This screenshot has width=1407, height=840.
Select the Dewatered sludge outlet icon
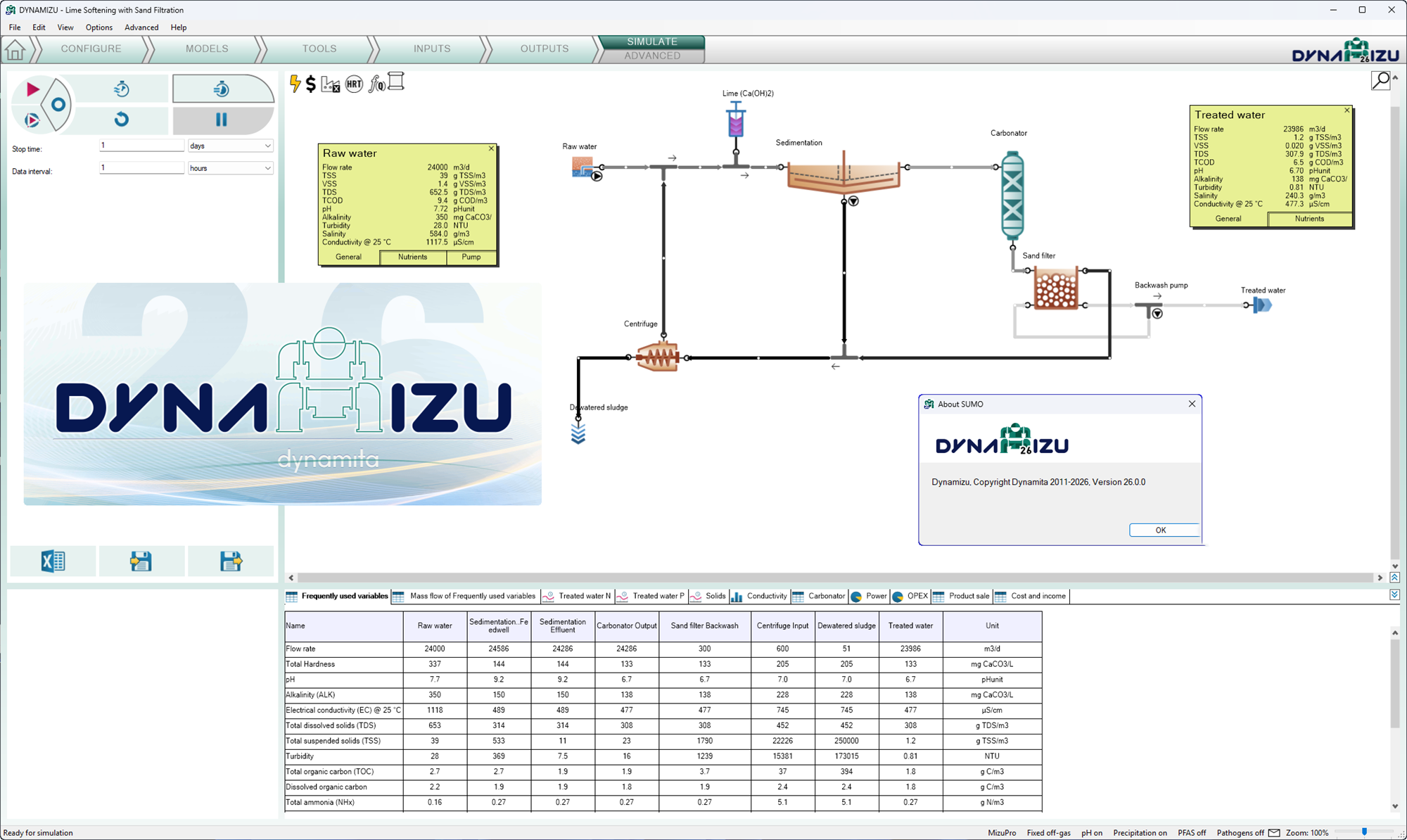click(578, 434)
